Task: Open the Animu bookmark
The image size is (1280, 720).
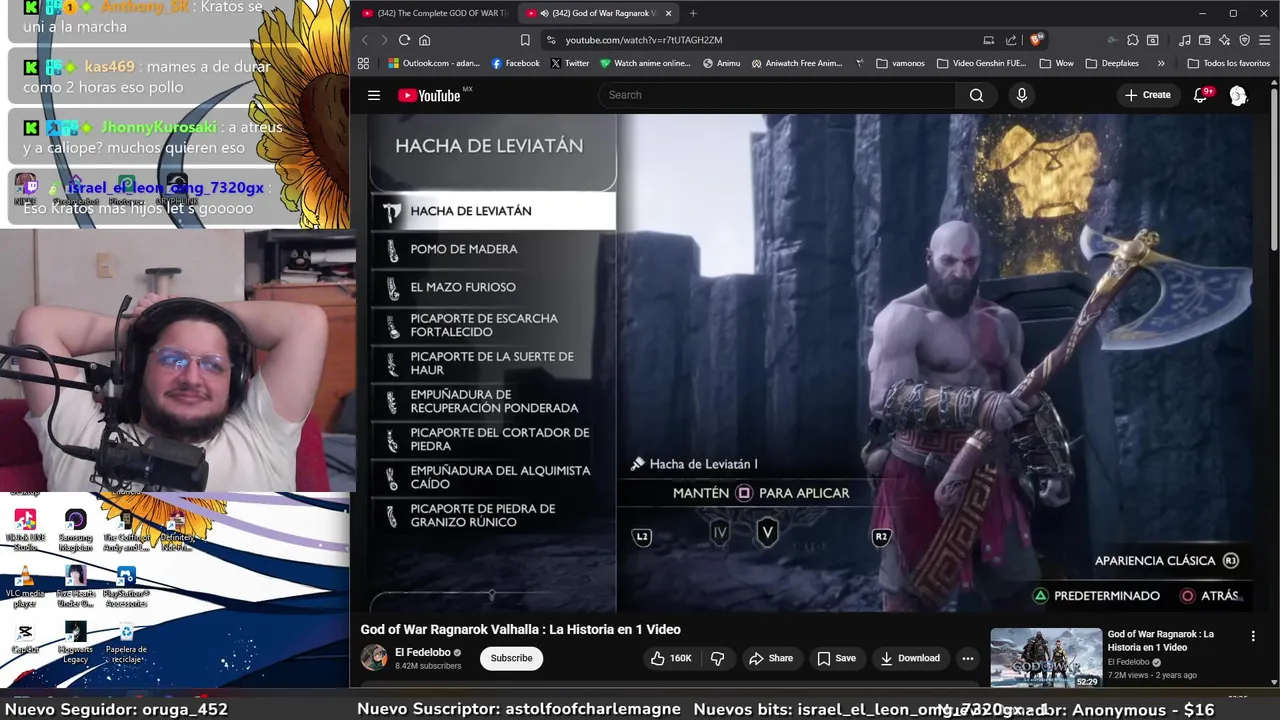Action: coord(721,63)
